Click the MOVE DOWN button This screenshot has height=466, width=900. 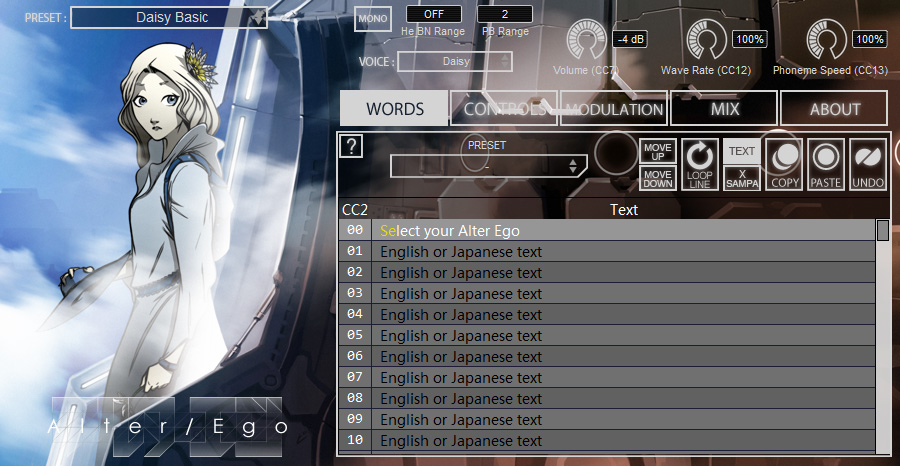[658, 178]
